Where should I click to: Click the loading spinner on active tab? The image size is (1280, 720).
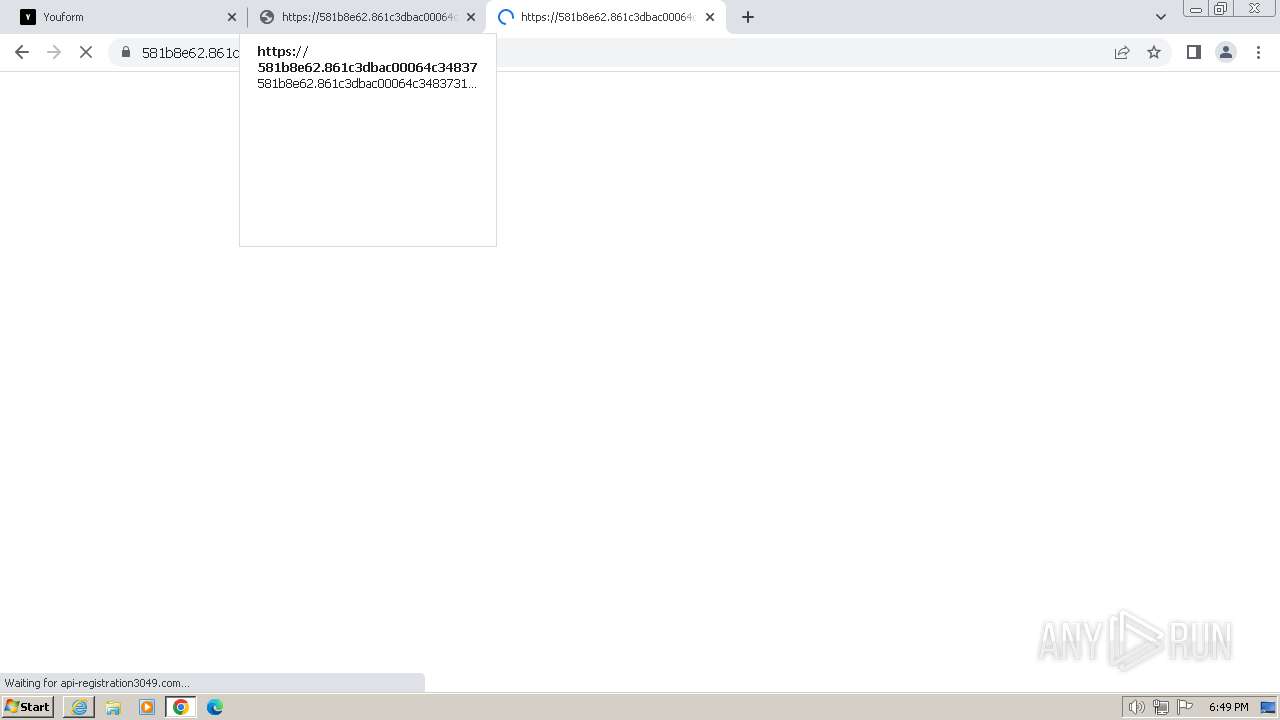[506, 17]
